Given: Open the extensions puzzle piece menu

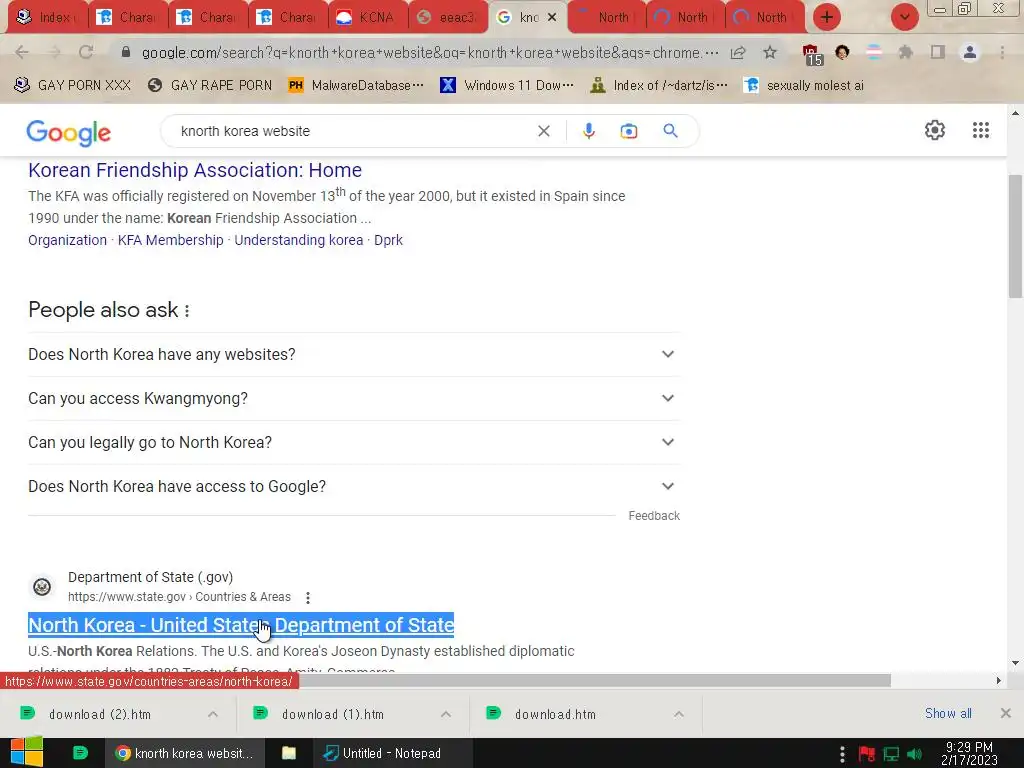Looking at the screenshot, I should click(x=905, y=52).
